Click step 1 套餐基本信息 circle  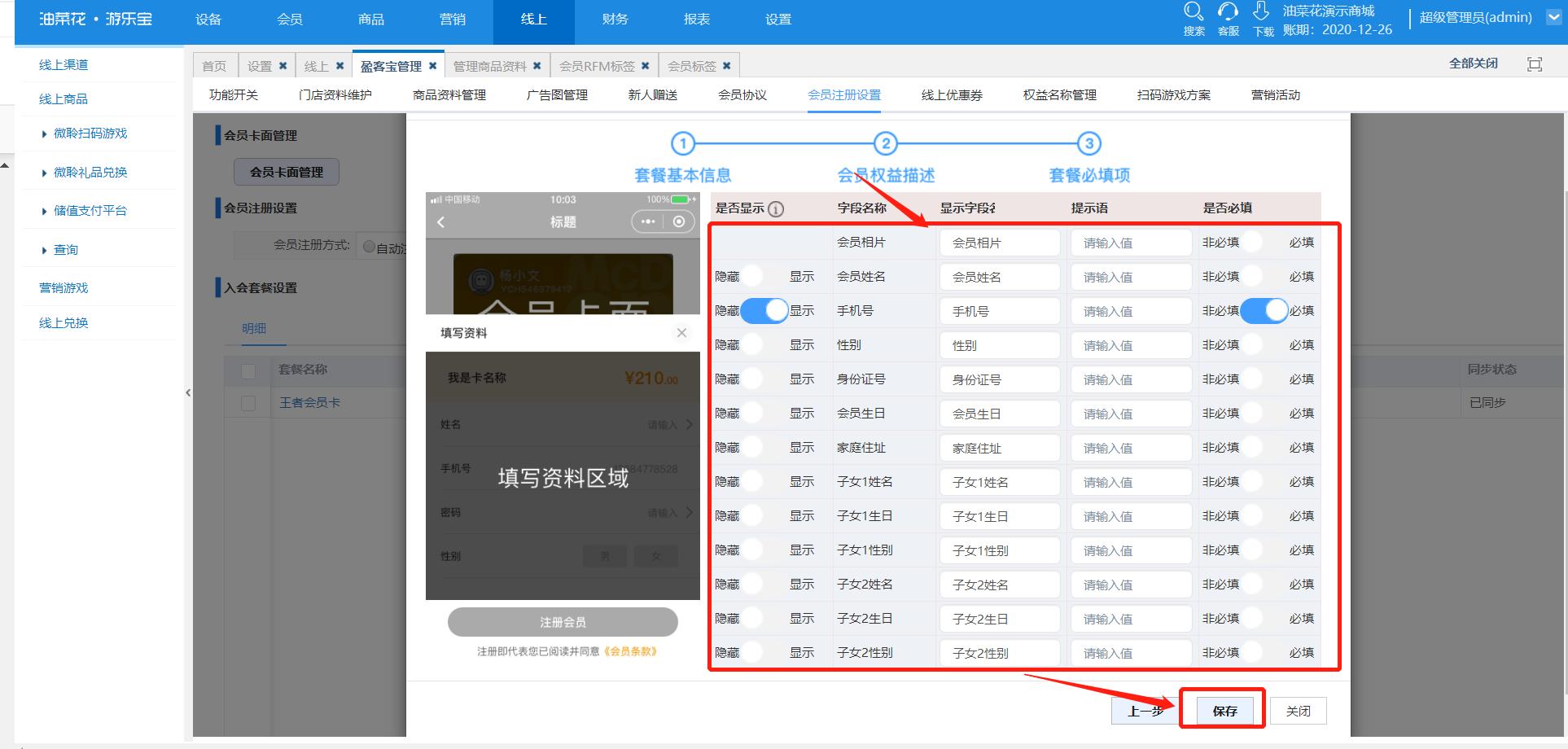pos(682,144)
